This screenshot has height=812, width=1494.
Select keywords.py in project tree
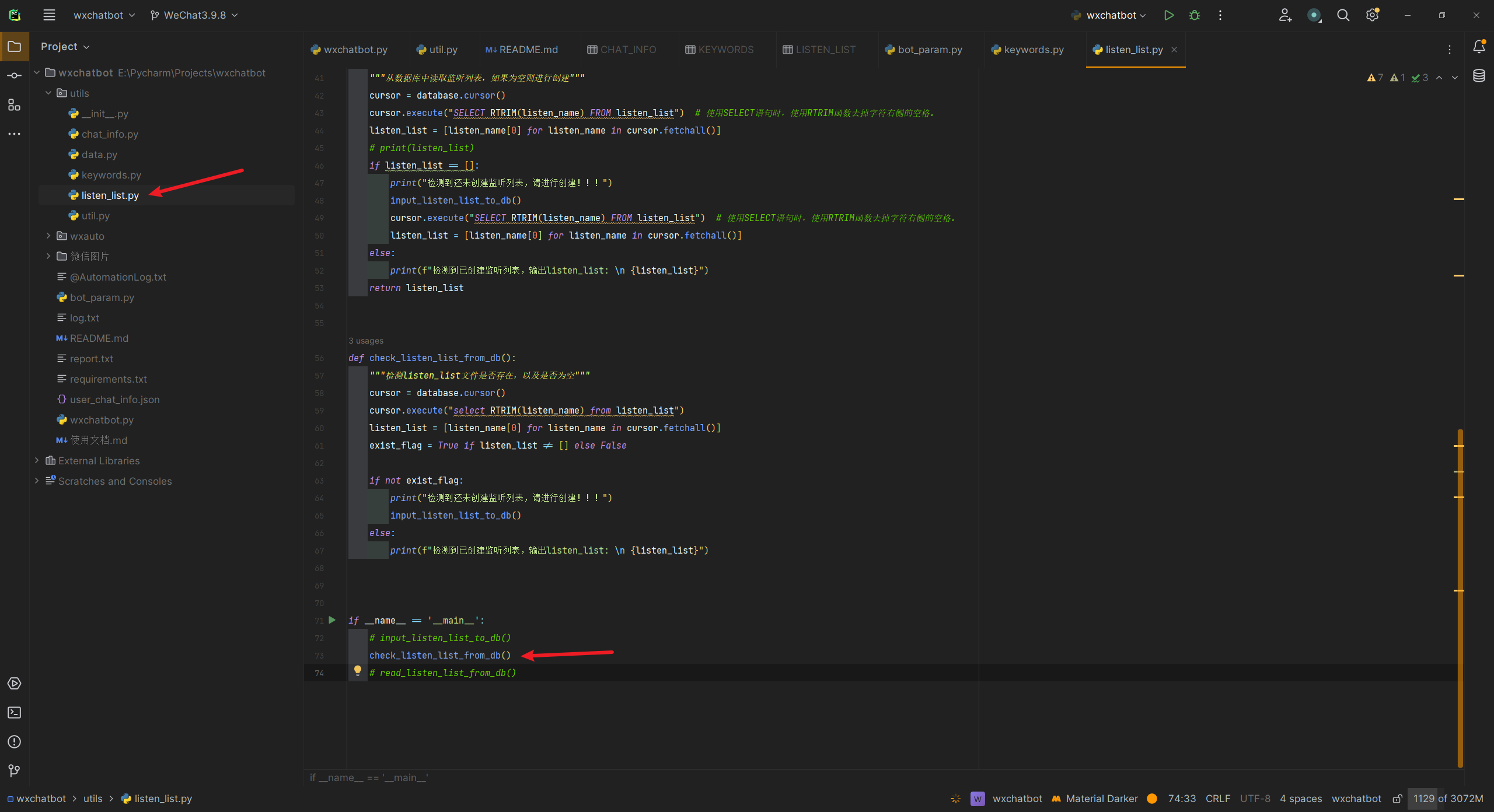111,175
